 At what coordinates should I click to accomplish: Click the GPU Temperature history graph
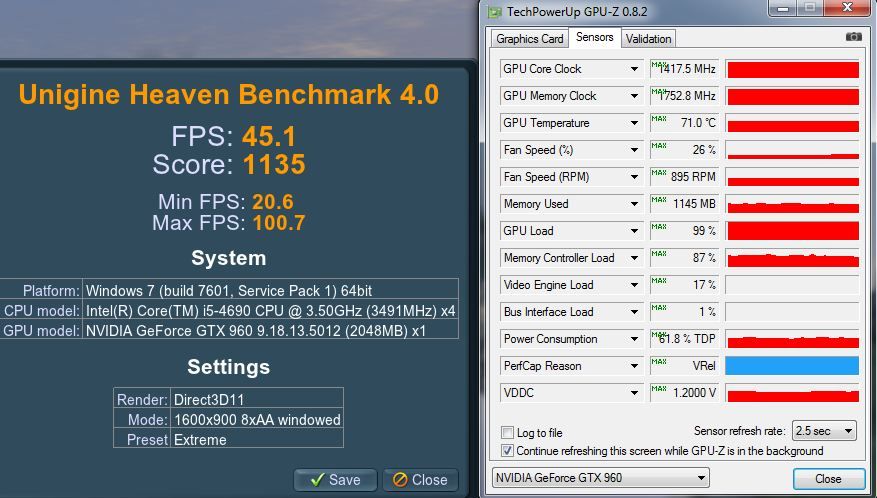click(x=792, y=123)
